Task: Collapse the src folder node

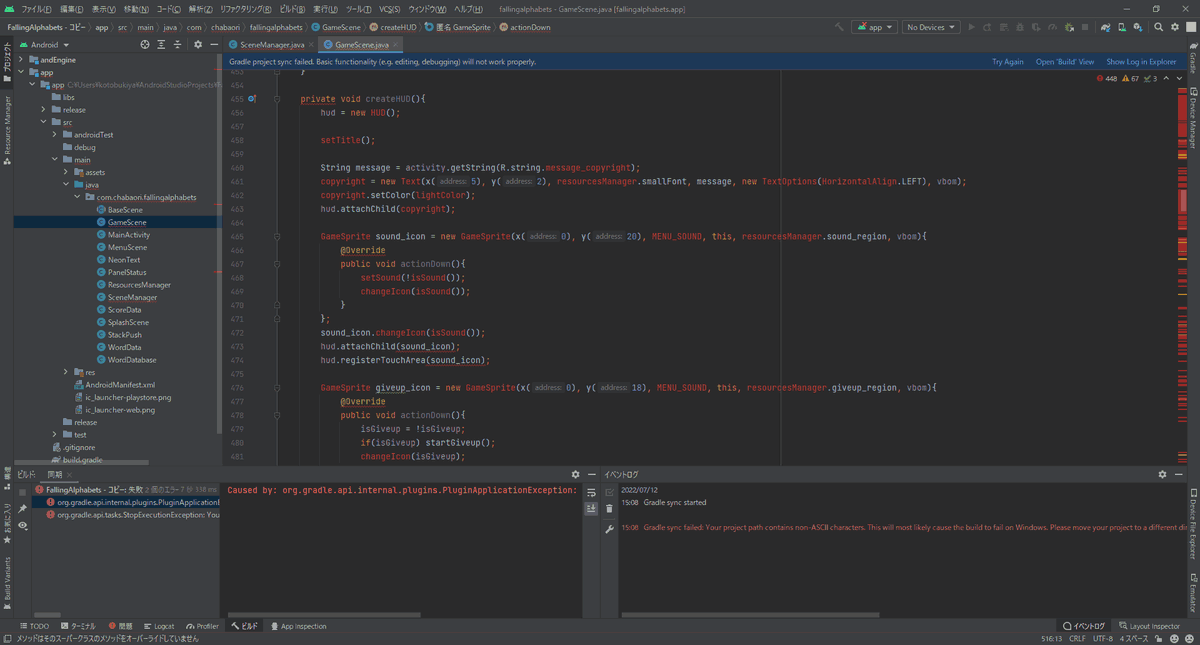Action: 43,122
